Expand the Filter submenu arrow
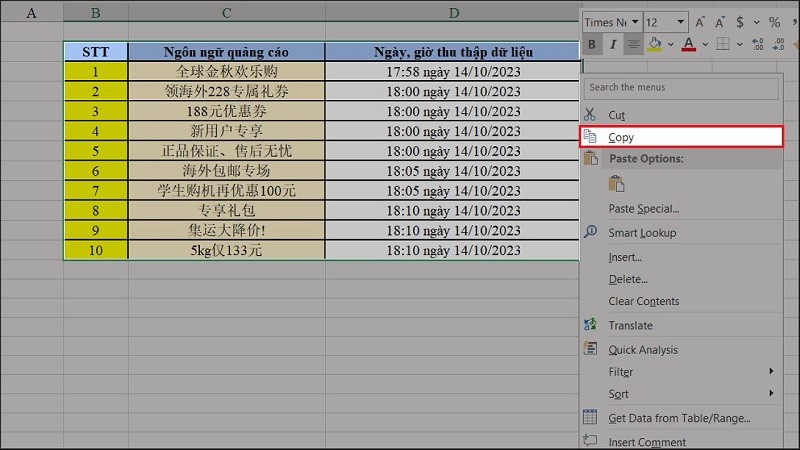The height and width of the screenshot is (450, 800). [x=771, y=371]
